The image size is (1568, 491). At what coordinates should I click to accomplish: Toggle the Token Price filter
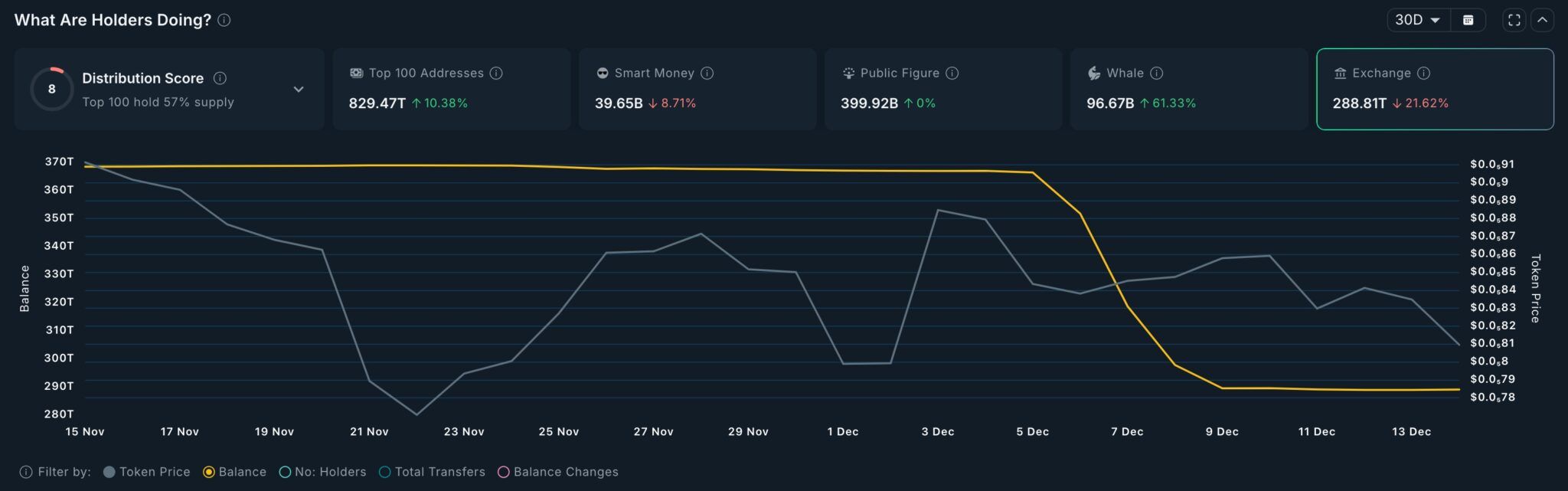click(x=146, y=472)
